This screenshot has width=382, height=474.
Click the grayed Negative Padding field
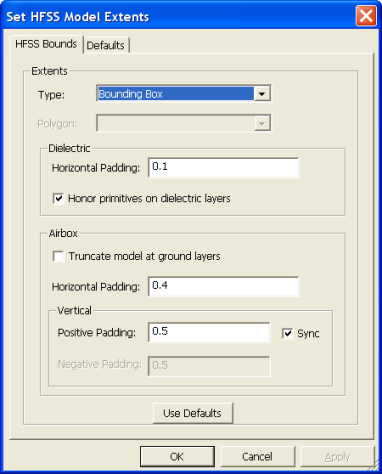[x=209, y=366]
